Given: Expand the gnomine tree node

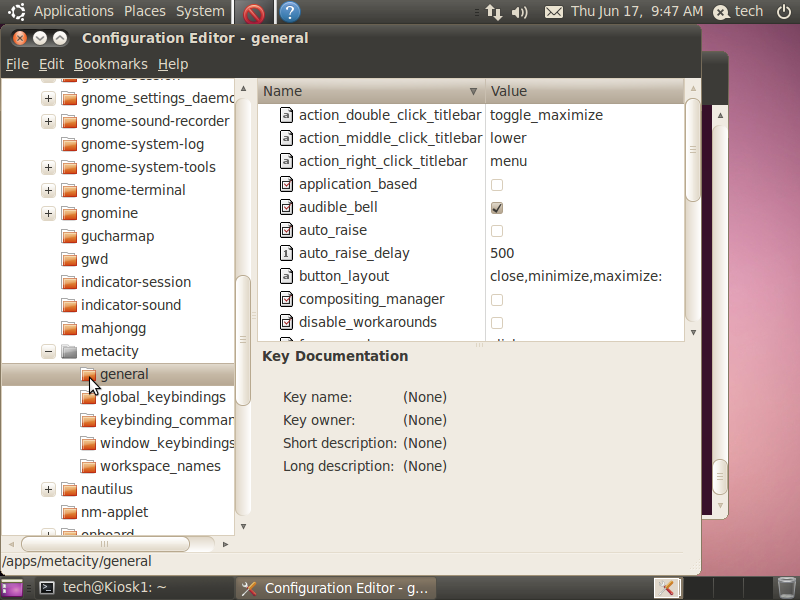Looking at the screenshot, I should pyautogui.click(x=48, y=213).
